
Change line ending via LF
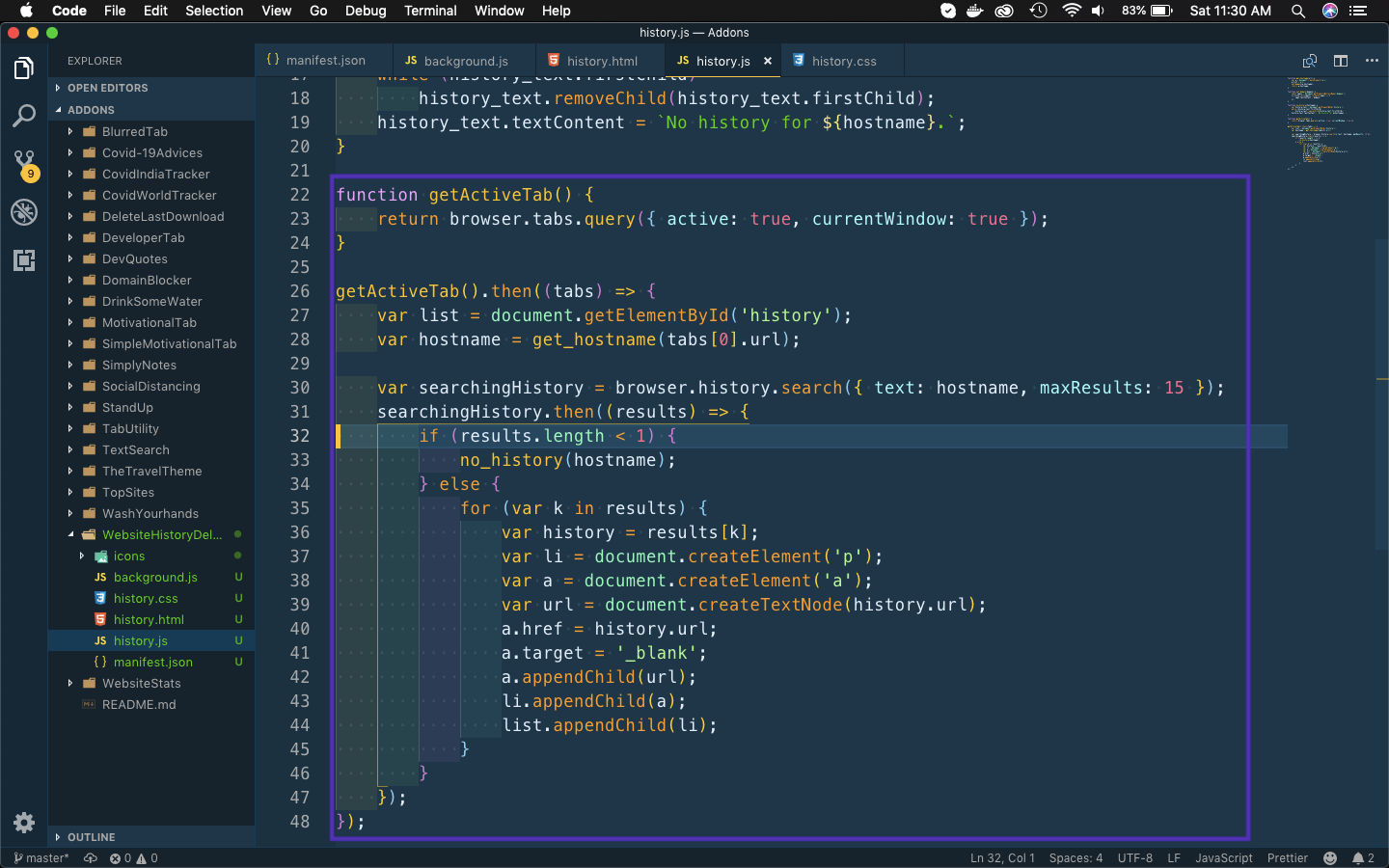coord(1174,858)
